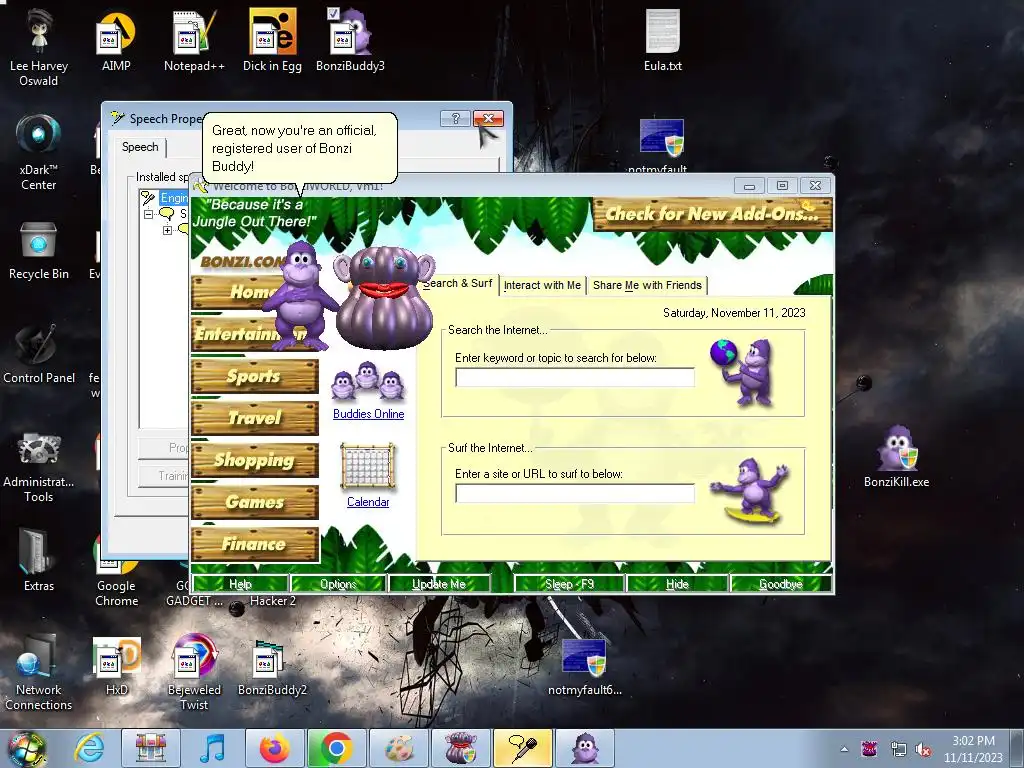Select the BonziKill.exe desktop icon
1024x768 pixels.
(x=896, y=457)
